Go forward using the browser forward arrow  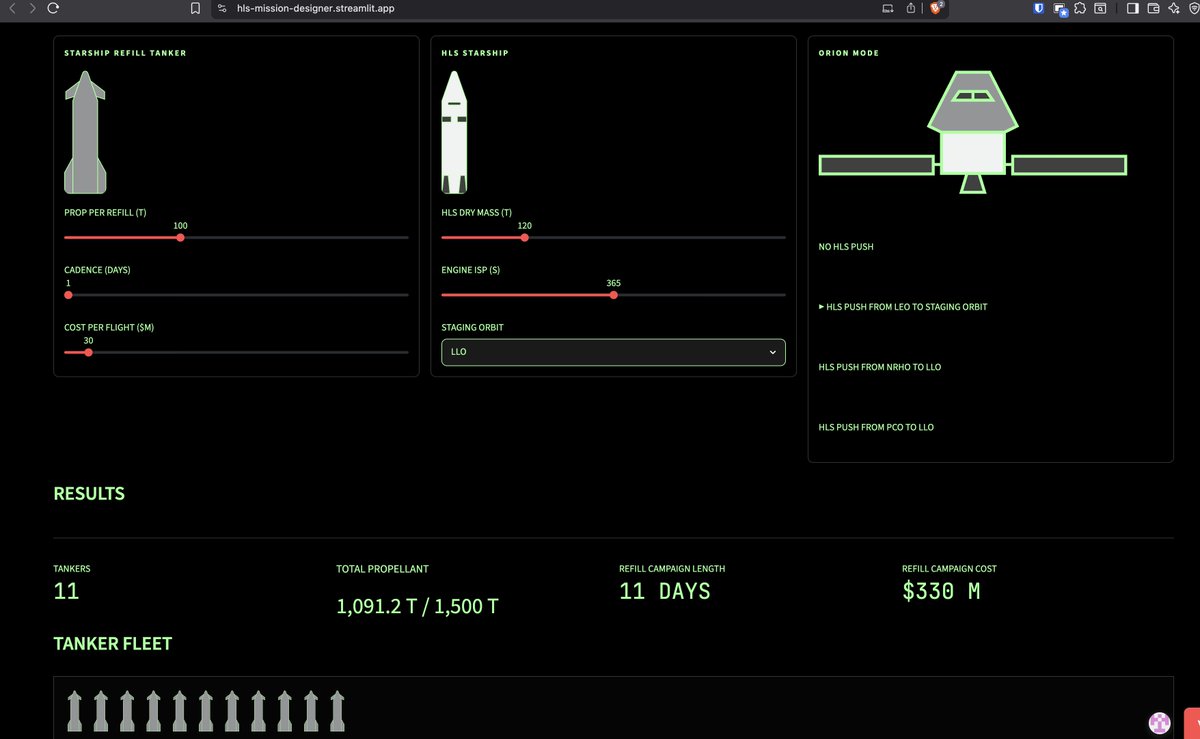click(x=32, y=8)
